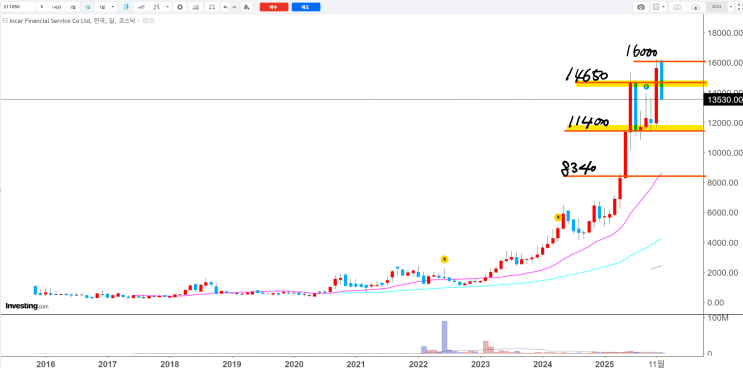This screenshot has width=743, height=368.
Task: Click the chart layout square icon
Action: pos(656,7)
